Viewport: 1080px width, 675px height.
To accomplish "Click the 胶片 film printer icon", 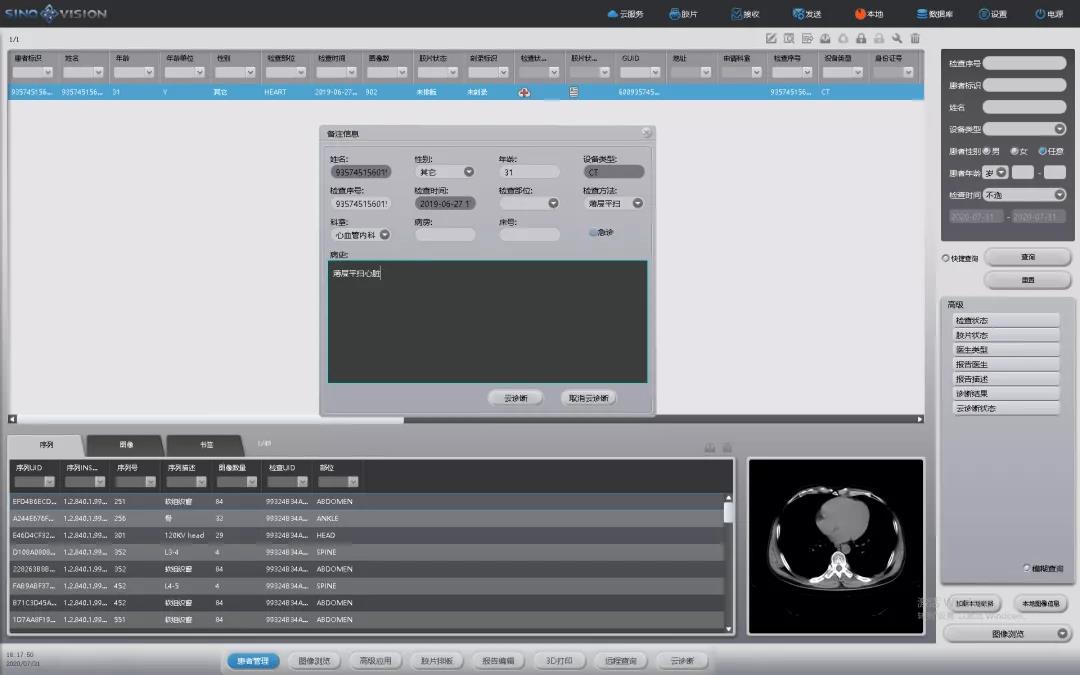I will point(682,14).
